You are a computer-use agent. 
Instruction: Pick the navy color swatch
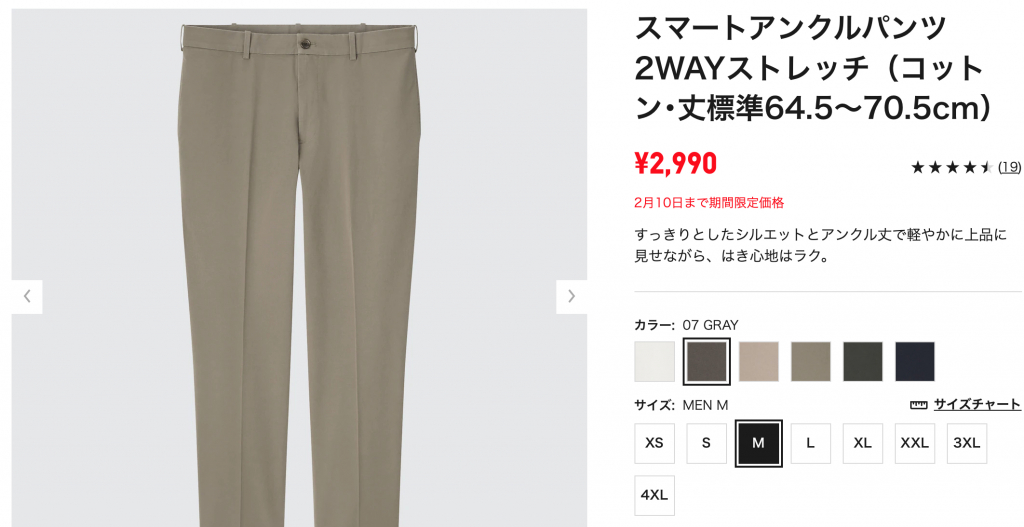pos(915,361)
